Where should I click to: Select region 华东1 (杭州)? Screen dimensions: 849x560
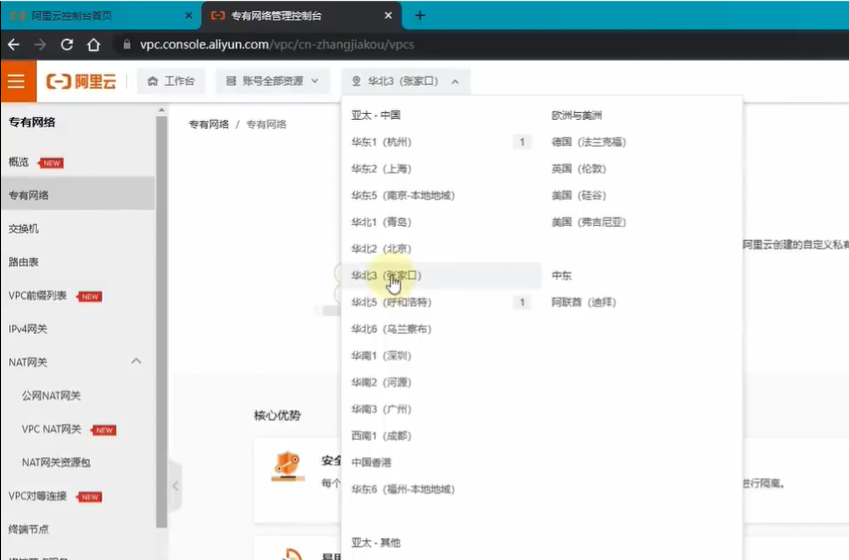pos(441,142)
